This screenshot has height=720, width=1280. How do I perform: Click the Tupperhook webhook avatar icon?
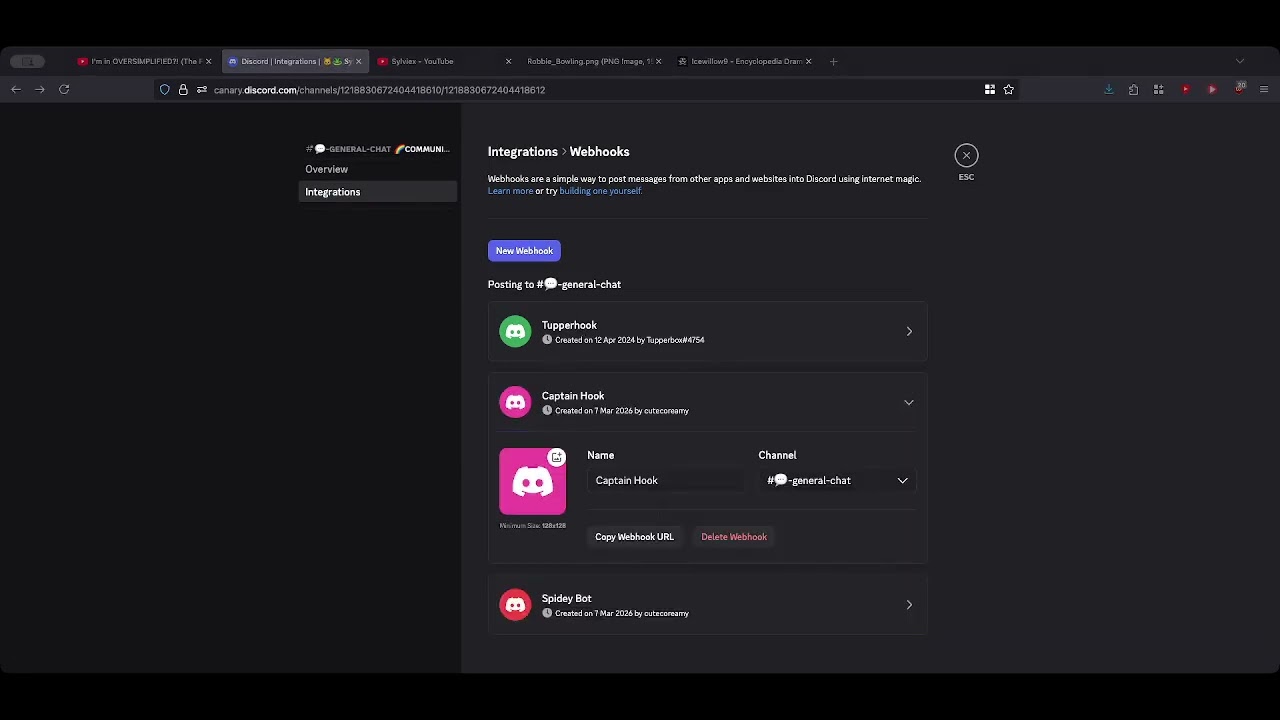pyautogui.click(x=515, y=331)
